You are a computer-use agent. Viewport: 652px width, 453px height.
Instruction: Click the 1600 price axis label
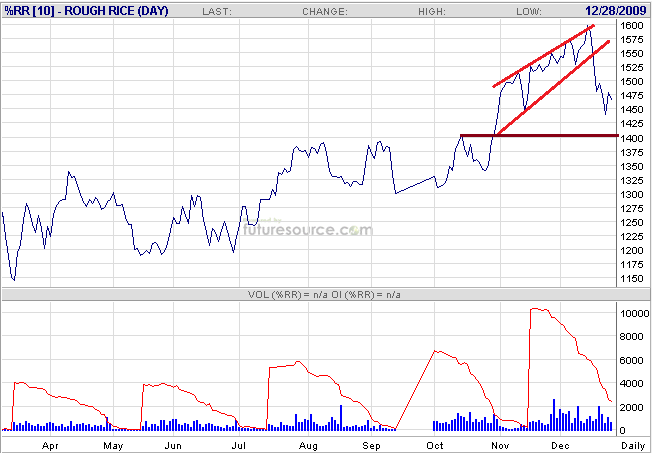coord(631,25)
